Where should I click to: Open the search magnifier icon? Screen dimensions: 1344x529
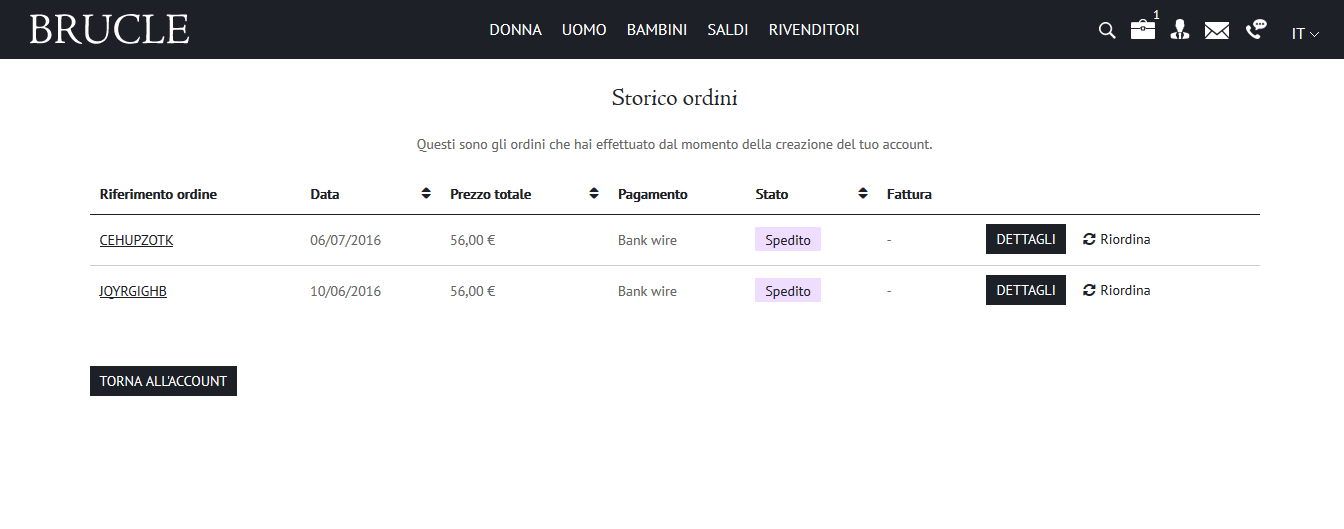pos(1106,30)
